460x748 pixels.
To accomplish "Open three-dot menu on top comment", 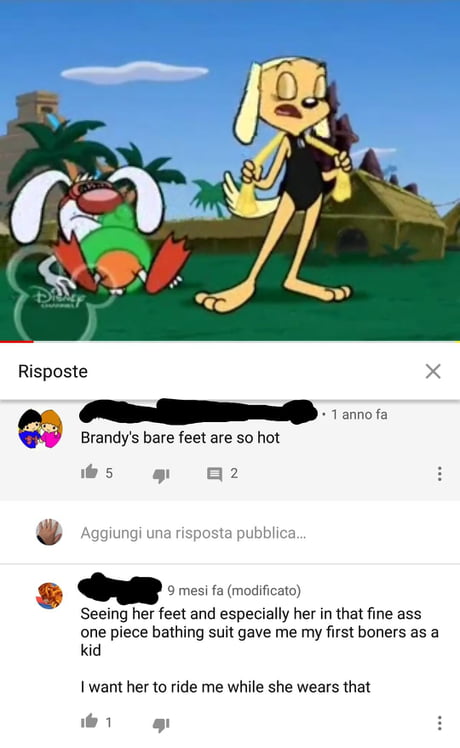I will point(439,473).
